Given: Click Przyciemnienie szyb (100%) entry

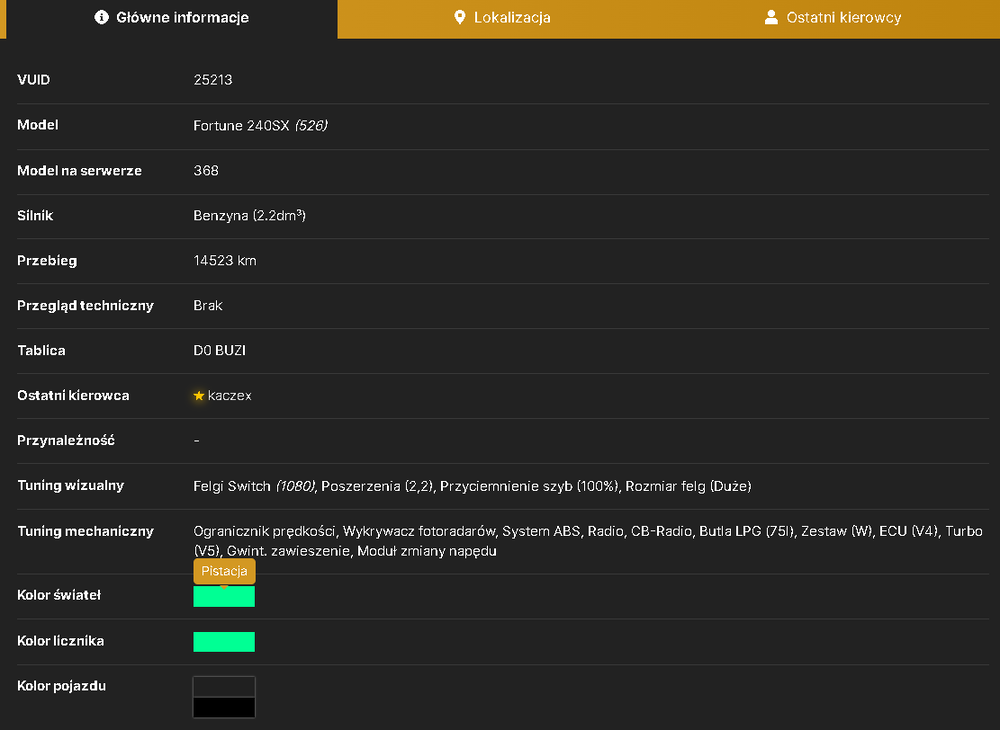Looking at the screenshot, I should 529,486.
